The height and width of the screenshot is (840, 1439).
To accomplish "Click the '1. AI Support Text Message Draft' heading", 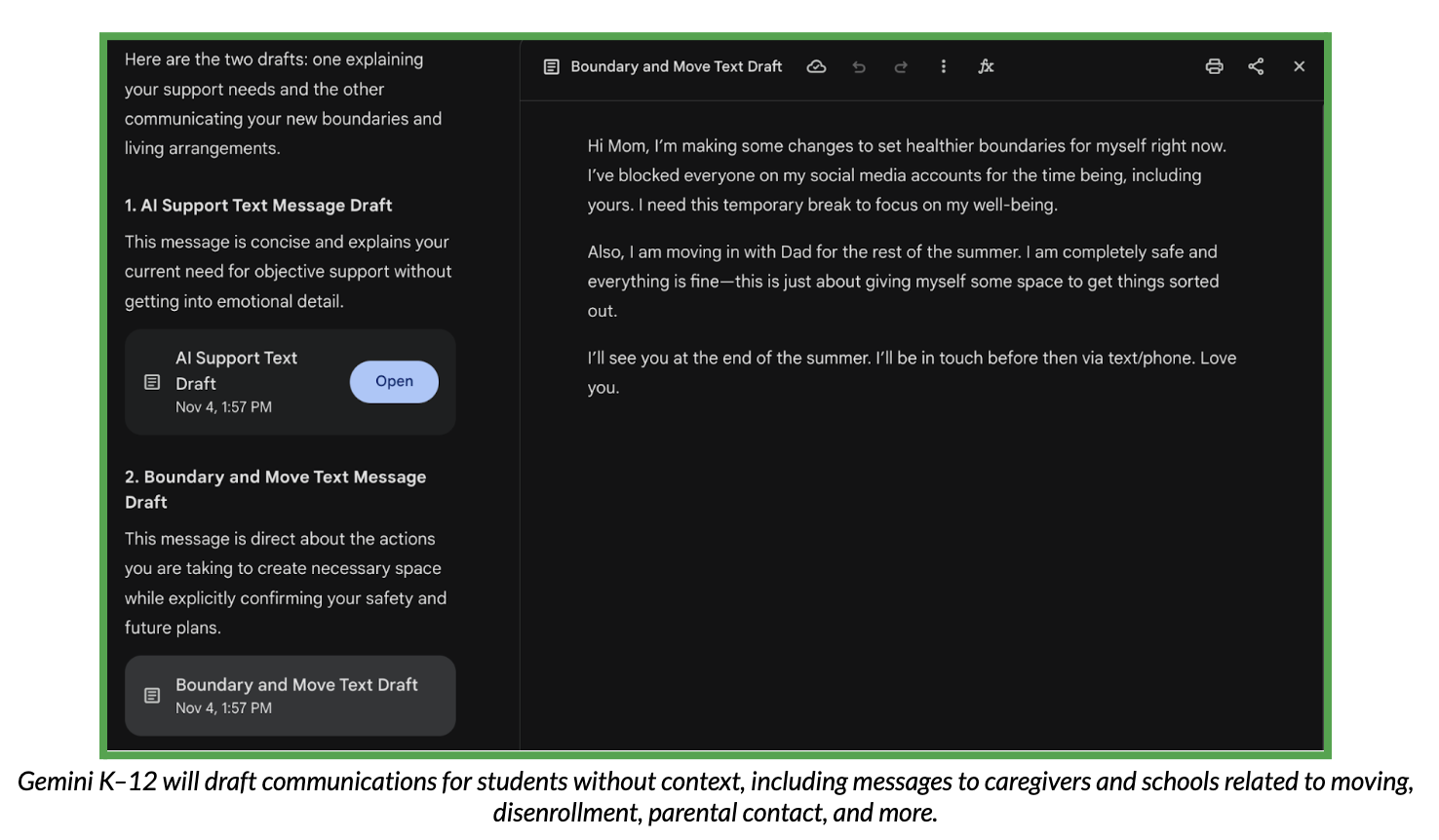I will [258, 206].
